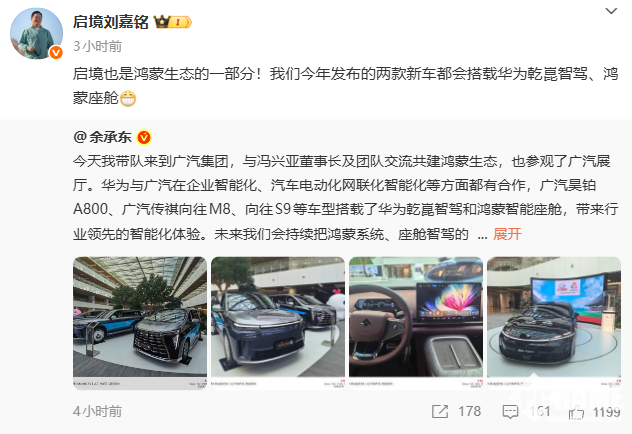Click the 1199 likes count
This screenshot has height=434, width=632.
pyautogui.click(x=606, y=412)
